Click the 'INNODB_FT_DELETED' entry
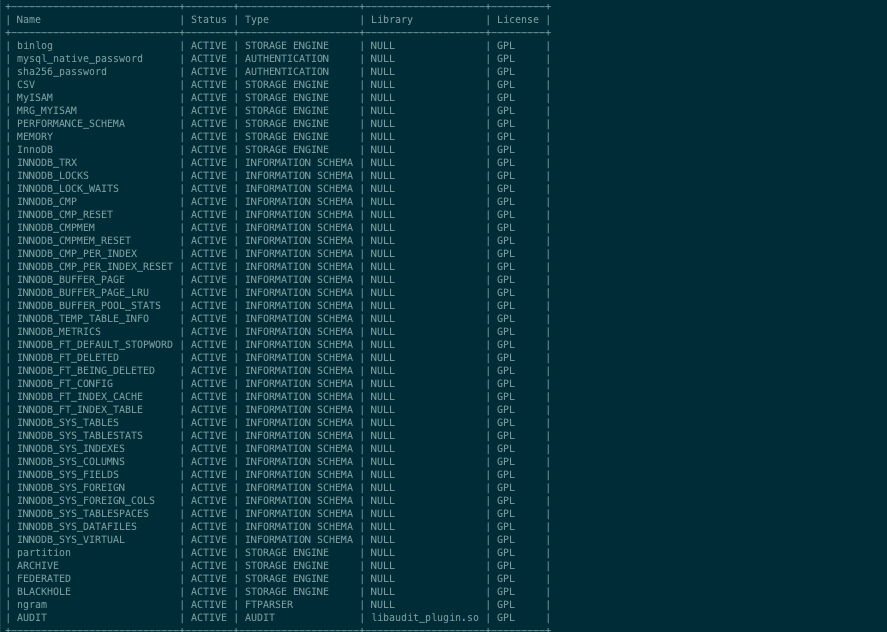The image size is (887, 632). (68, 358)
